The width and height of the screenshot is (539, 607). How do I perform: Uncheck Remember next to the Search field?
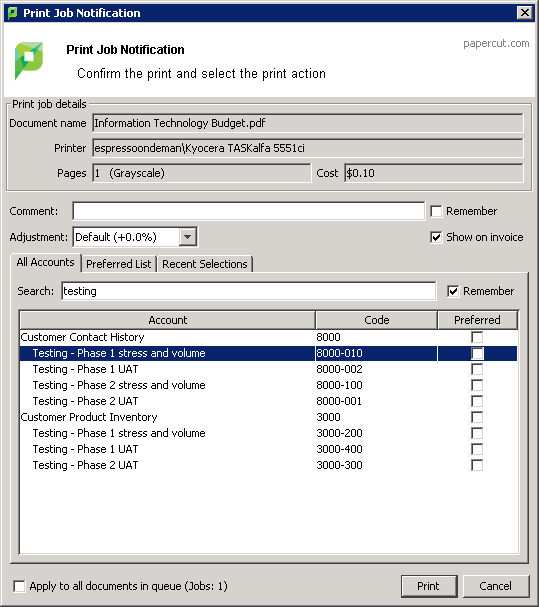pos(453,291)
